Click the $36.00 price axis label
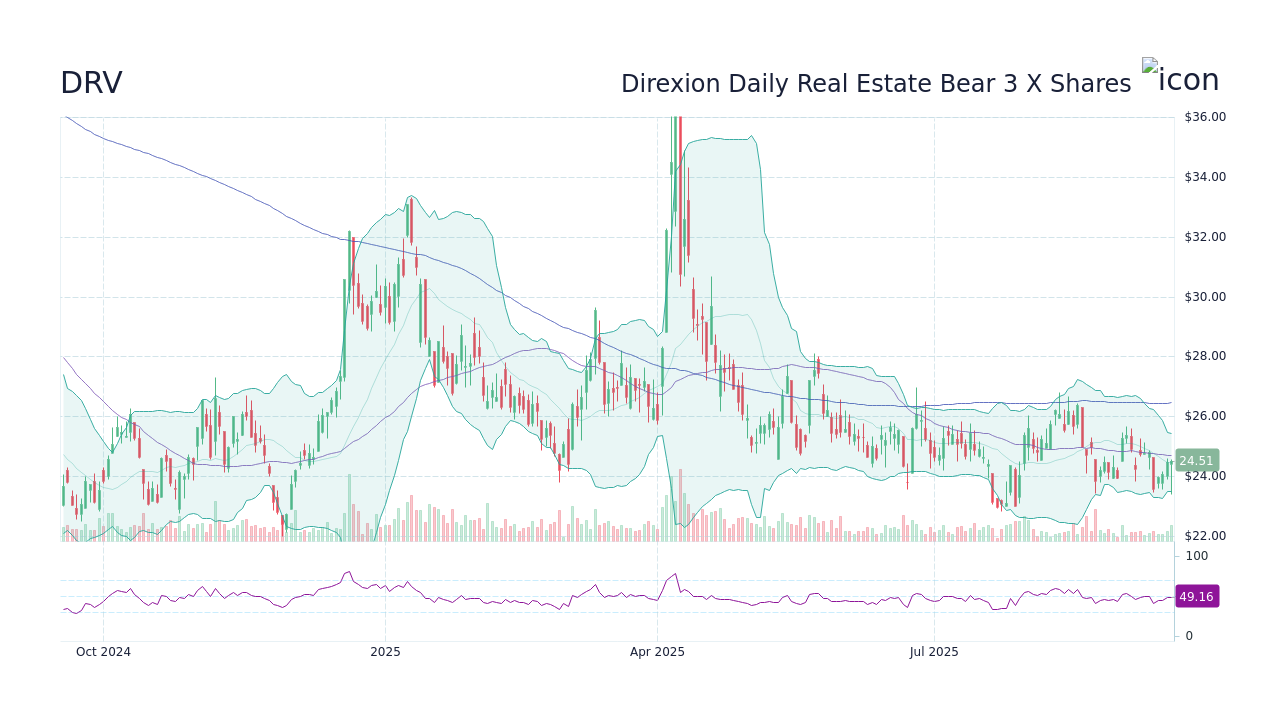 pos(1205,117)
